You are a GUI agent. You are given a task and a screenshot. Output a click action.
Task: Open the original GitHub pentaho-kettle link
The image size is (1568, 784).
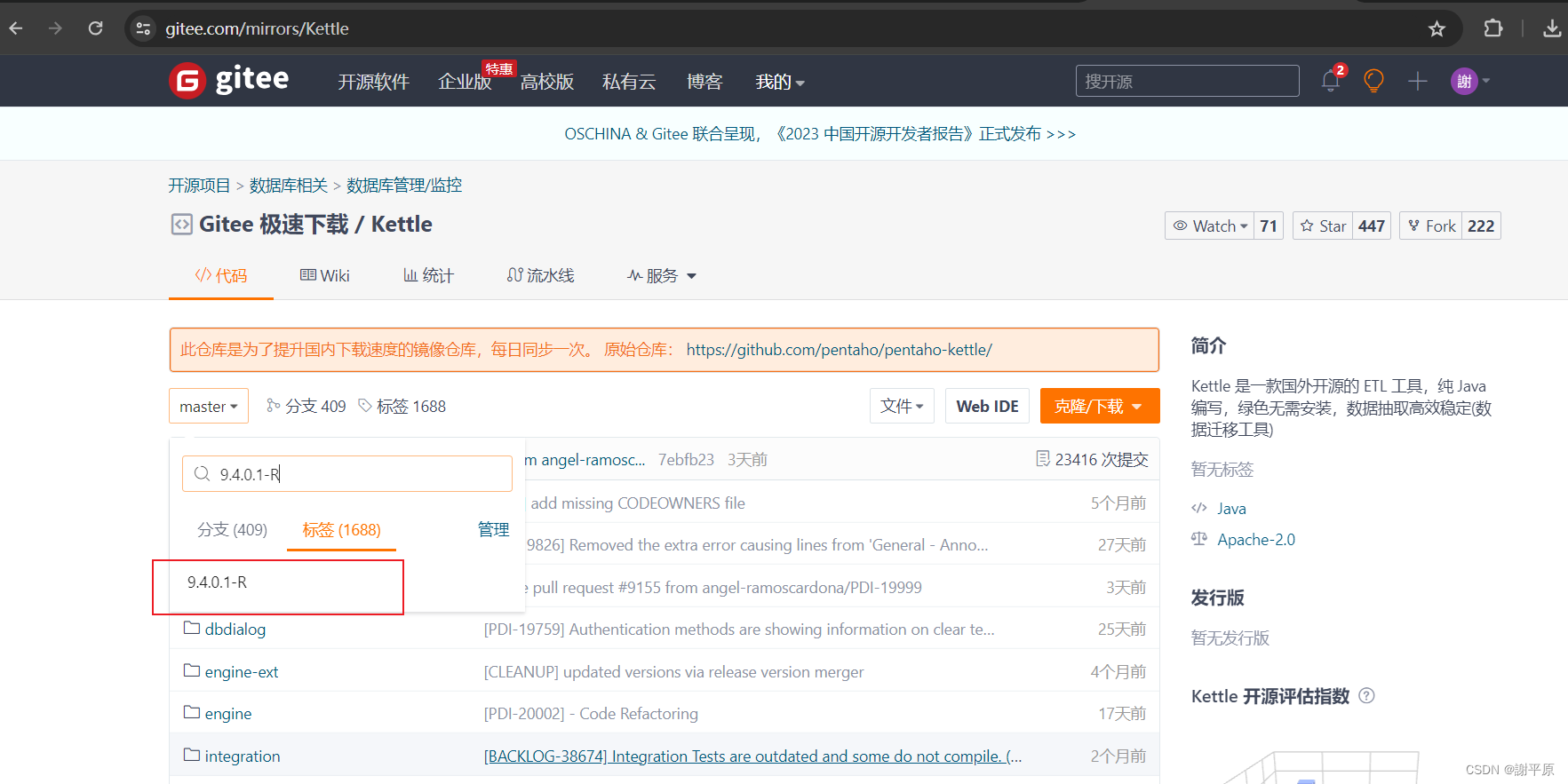tap(839, 350)
